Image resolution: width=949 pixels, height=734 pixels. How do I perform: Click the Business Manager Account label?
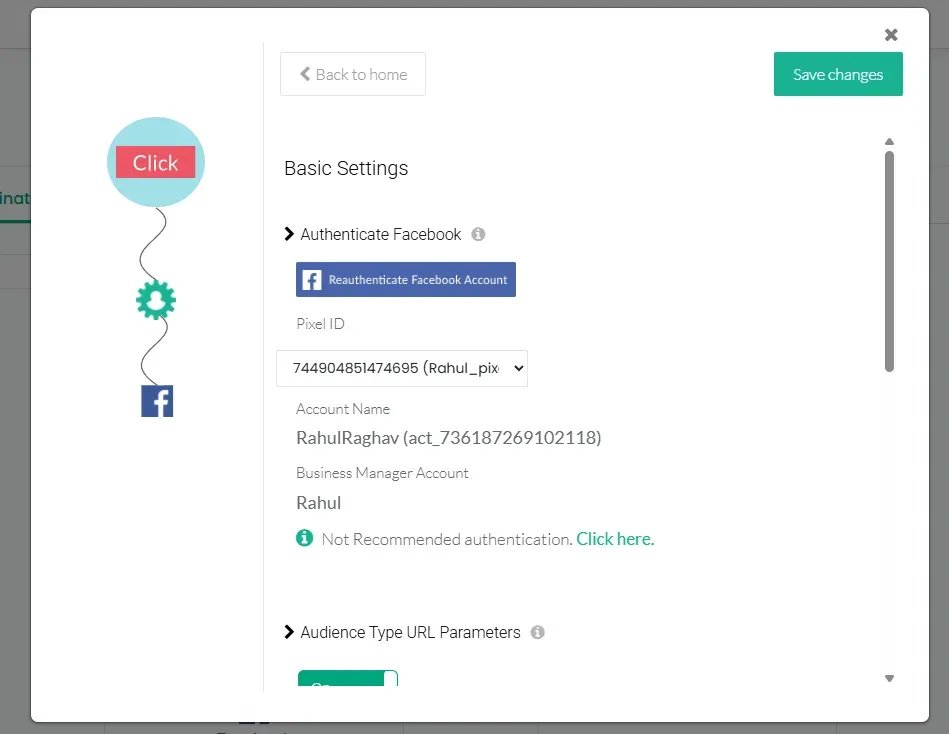tap(382, 473)
